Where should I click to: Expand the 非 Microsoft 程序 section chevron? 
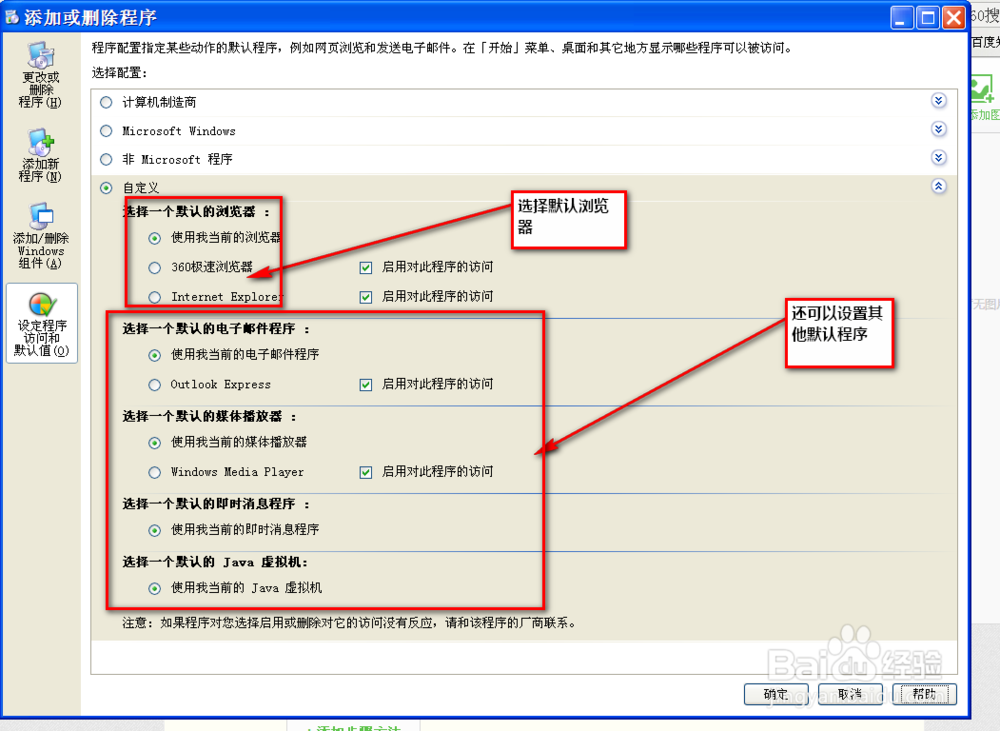point(938,158)
